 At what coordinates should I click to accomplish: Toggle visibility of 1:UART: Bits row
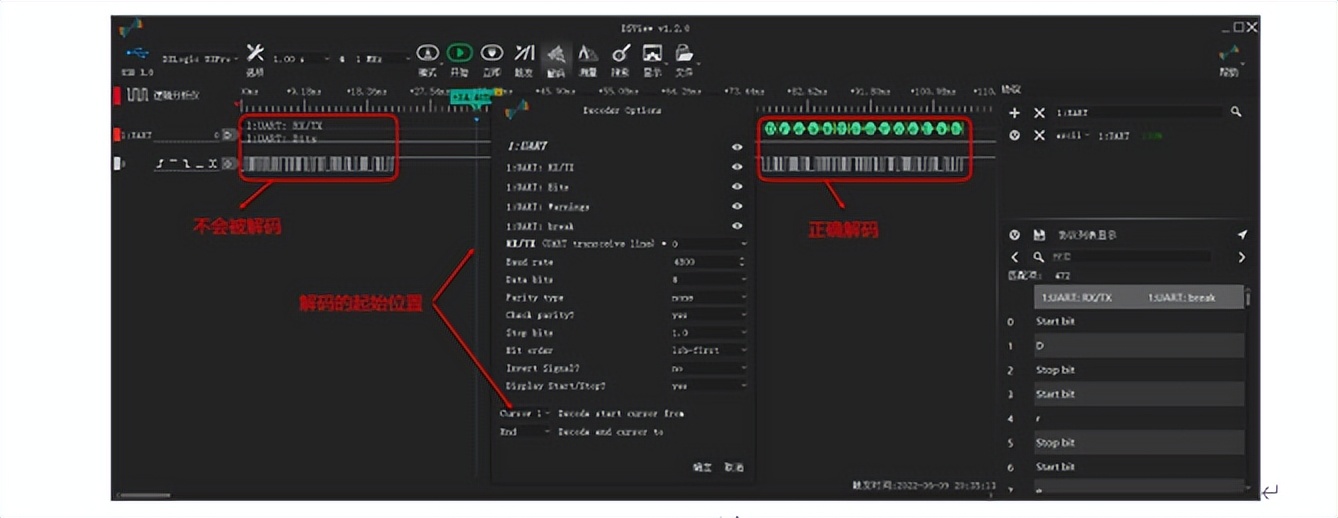click(737, 187)
